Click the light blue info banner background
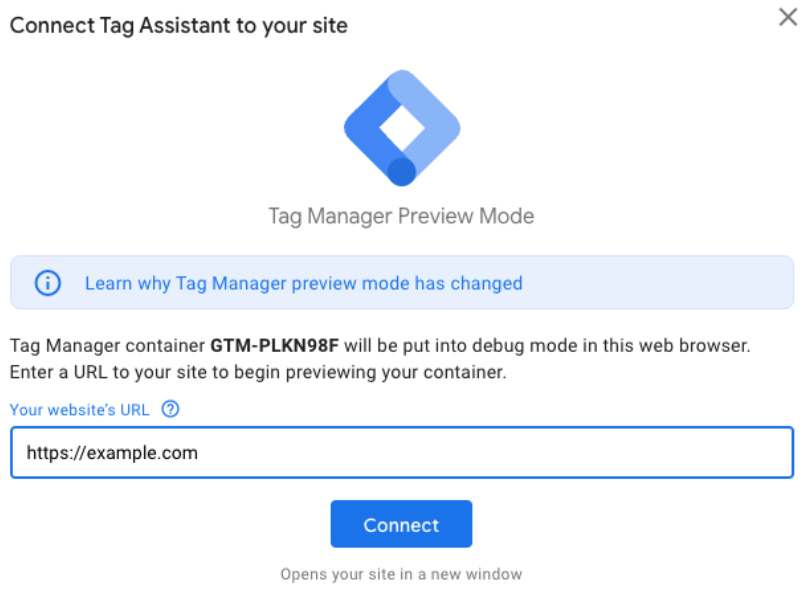The width and height of the screenshot is (807, 600). [x=659, y=283]
